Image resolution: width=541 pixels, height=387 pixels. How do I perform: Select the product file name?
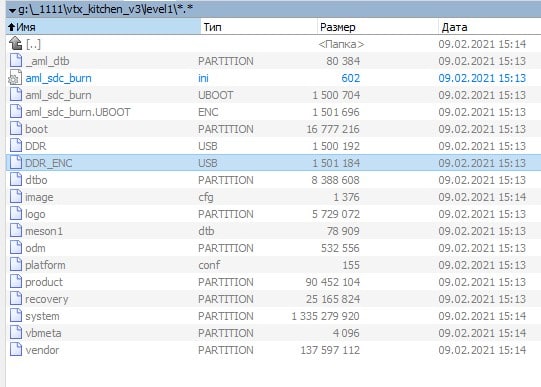[44, 282]
